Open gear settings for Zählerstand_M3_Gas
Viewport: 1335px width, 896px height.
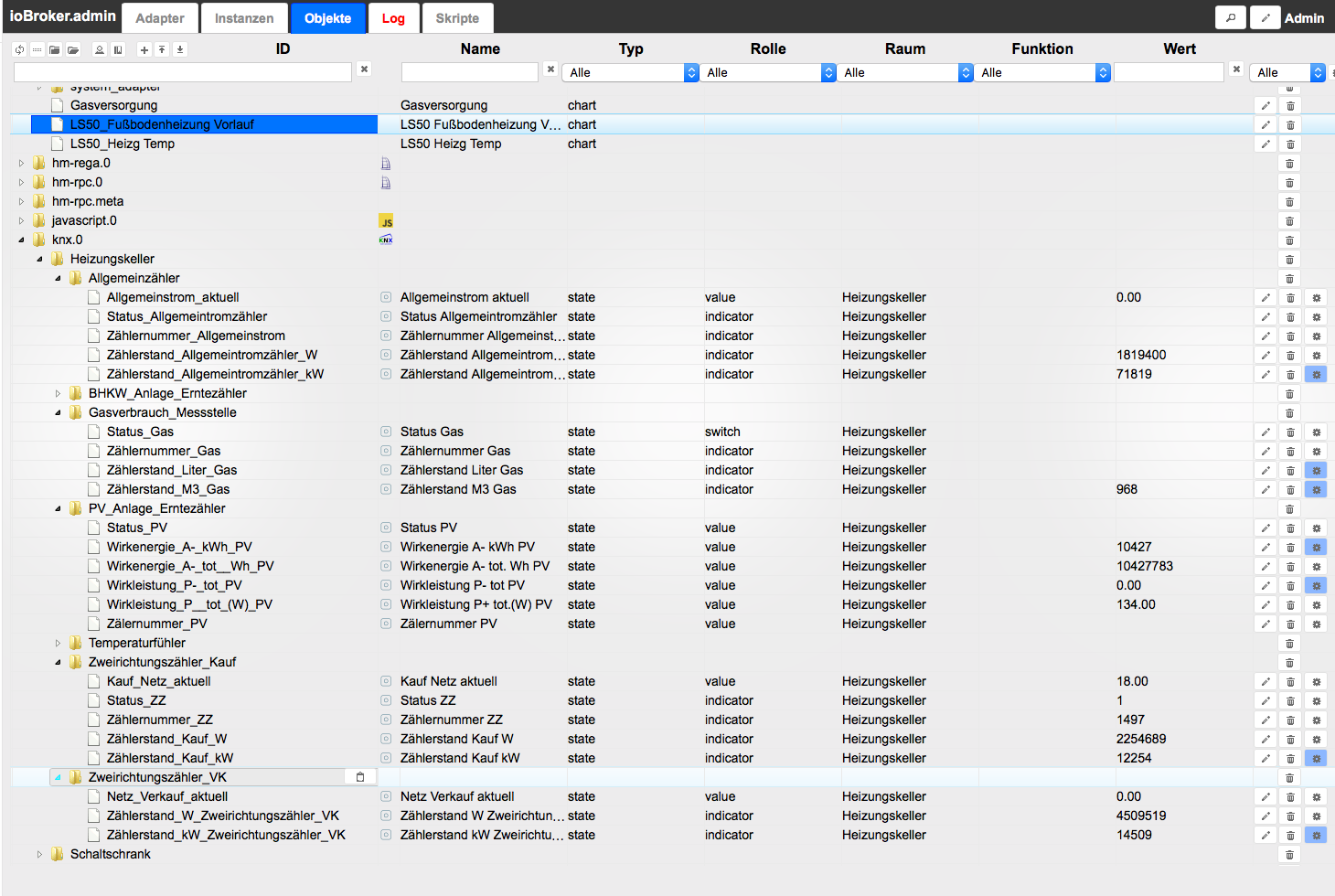[x=1316, y=490]
